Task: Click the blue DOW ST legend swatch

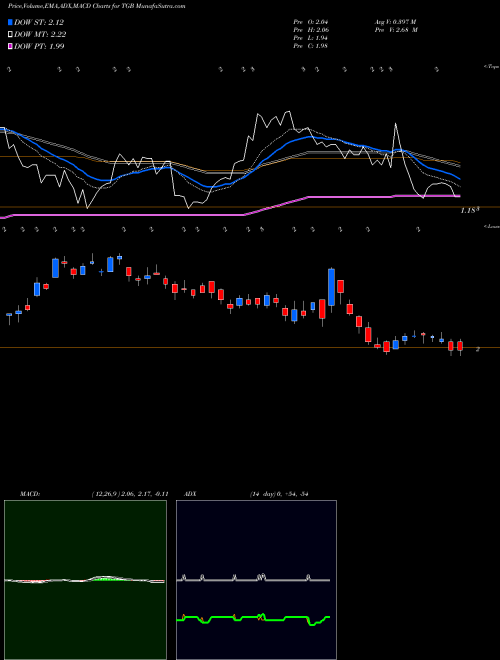Action: pos(10,22)
